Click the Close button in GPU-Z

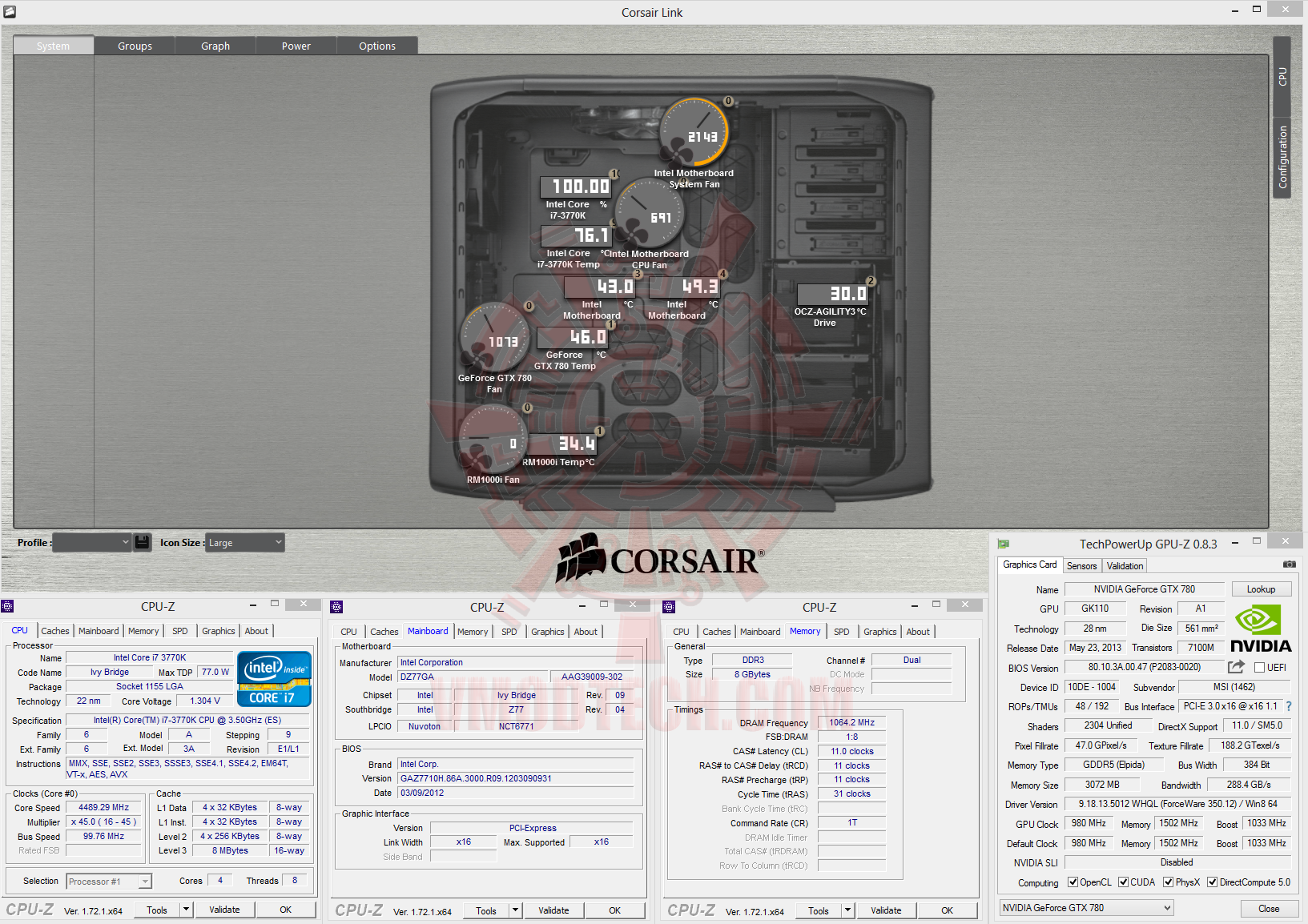1269,909
